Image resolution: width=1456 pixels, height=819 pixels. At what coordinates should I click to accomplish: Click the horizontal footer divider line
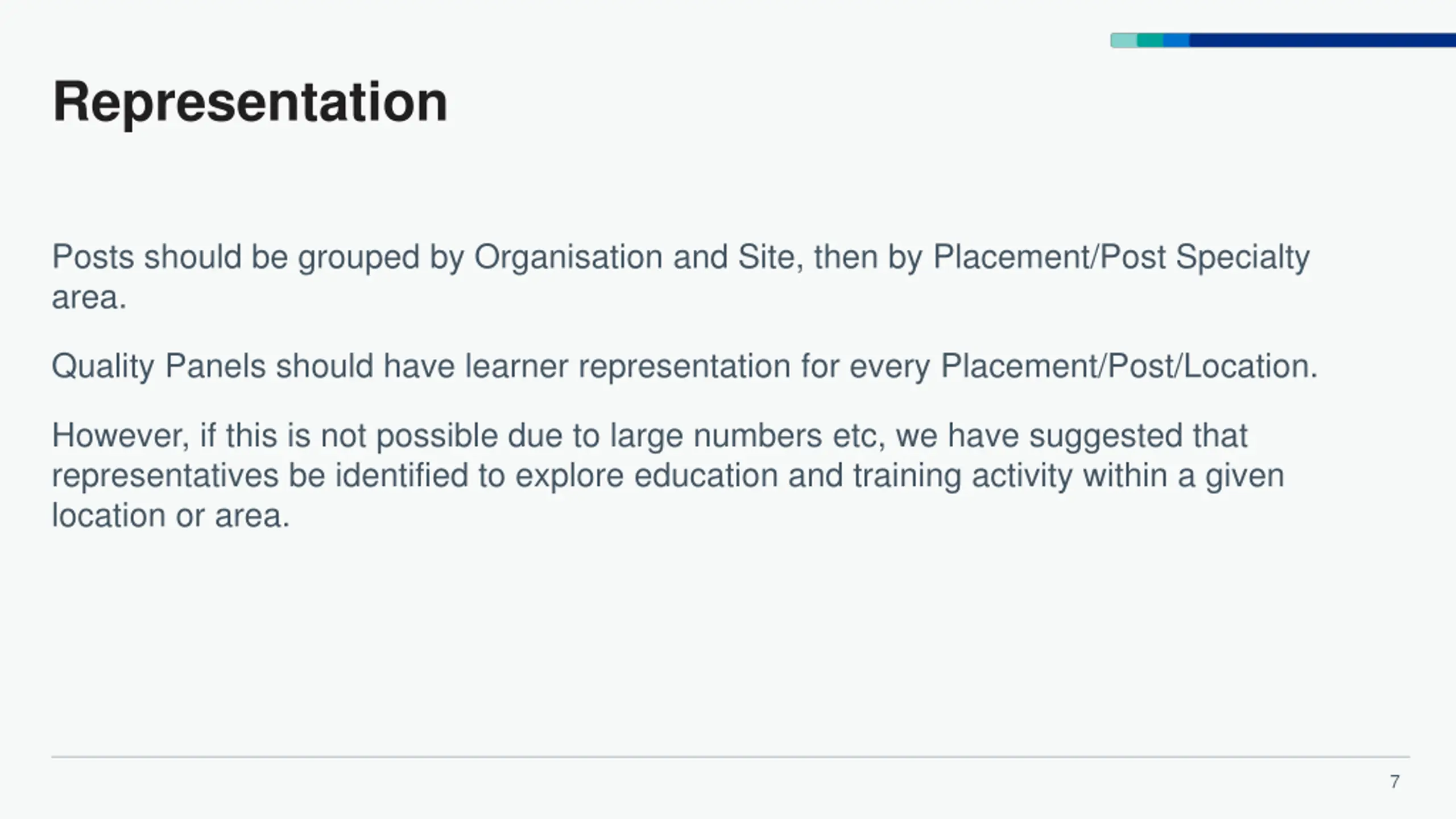click(x=731, y=757)
